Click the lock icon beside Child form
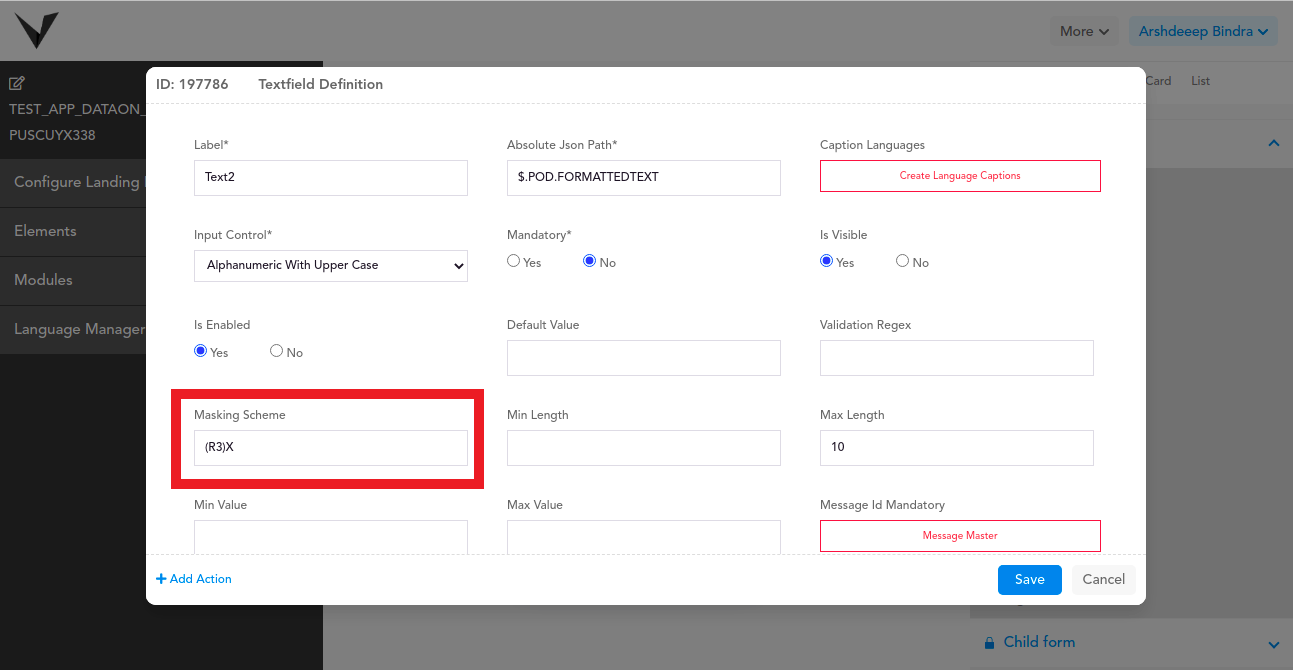1293x670 pixels. coord(989,643)
